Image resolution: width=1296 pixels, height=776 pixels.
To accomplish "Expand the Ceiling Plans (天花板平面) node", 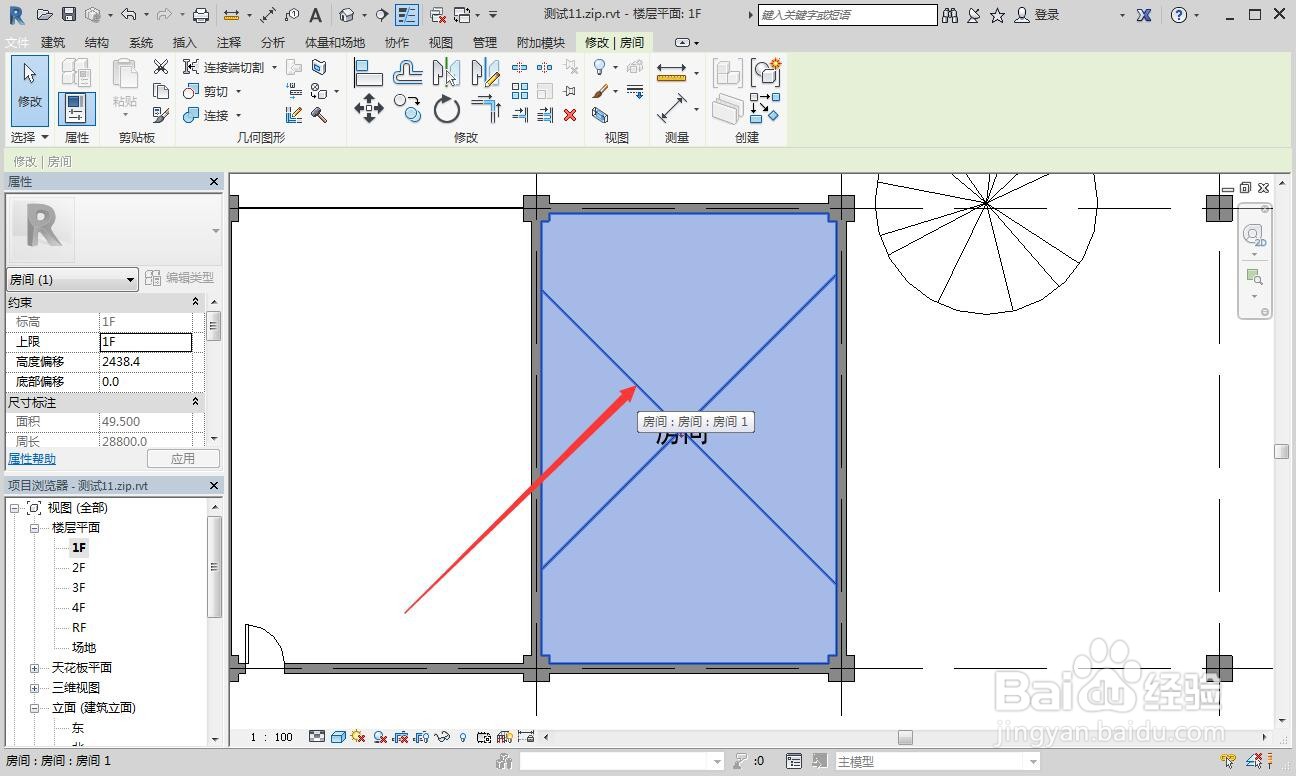I will click(34, 668).
